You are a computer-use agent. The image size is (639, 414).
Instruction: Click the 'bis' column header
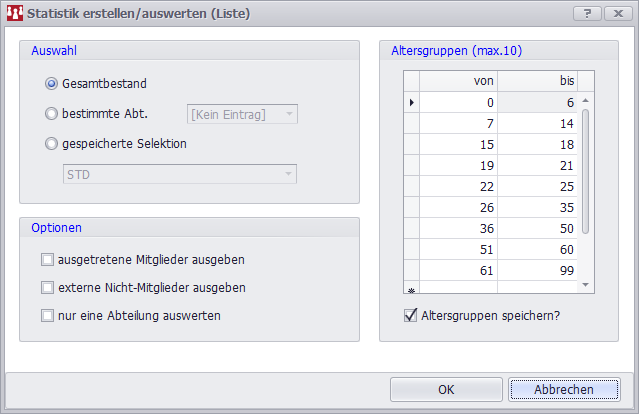537,81
